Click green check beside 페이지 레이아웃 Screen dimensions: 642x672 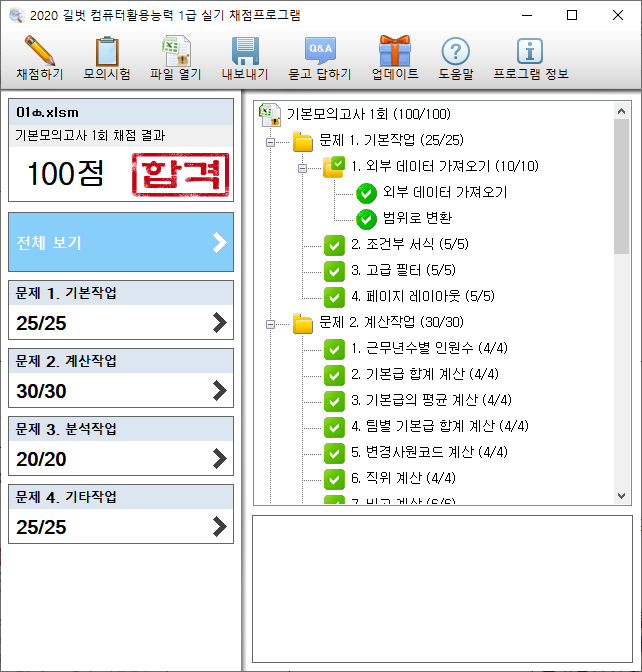point(334,296)
